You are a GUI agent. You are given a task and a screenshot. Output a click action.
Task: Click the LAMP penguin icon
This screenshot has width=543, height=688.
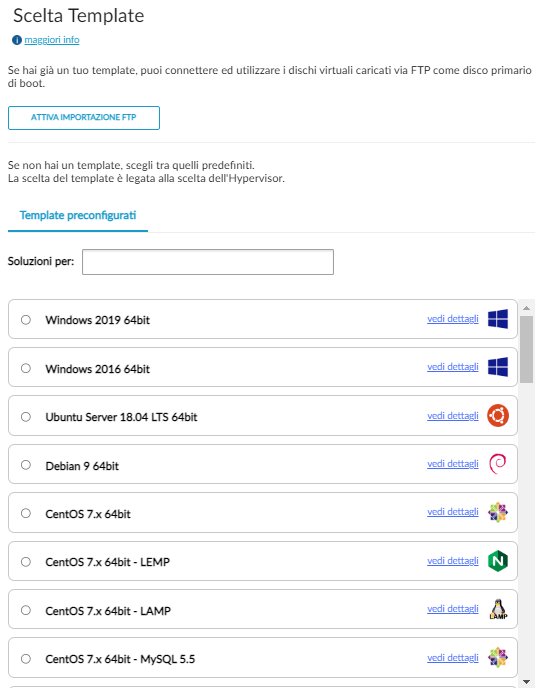[498, 609]
